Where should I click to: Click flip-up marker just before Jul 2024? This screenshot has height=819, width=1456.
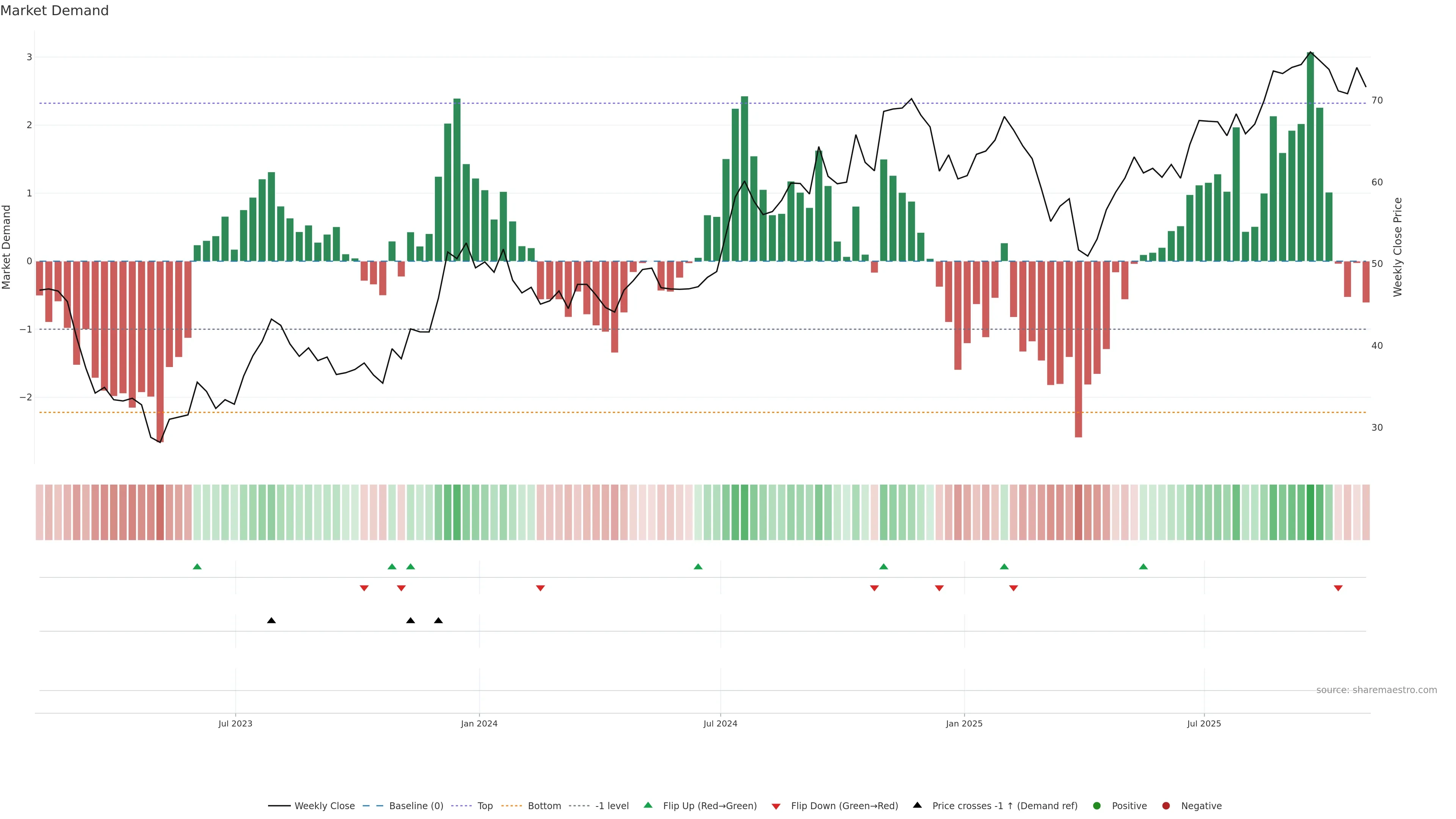click(698, 566)
